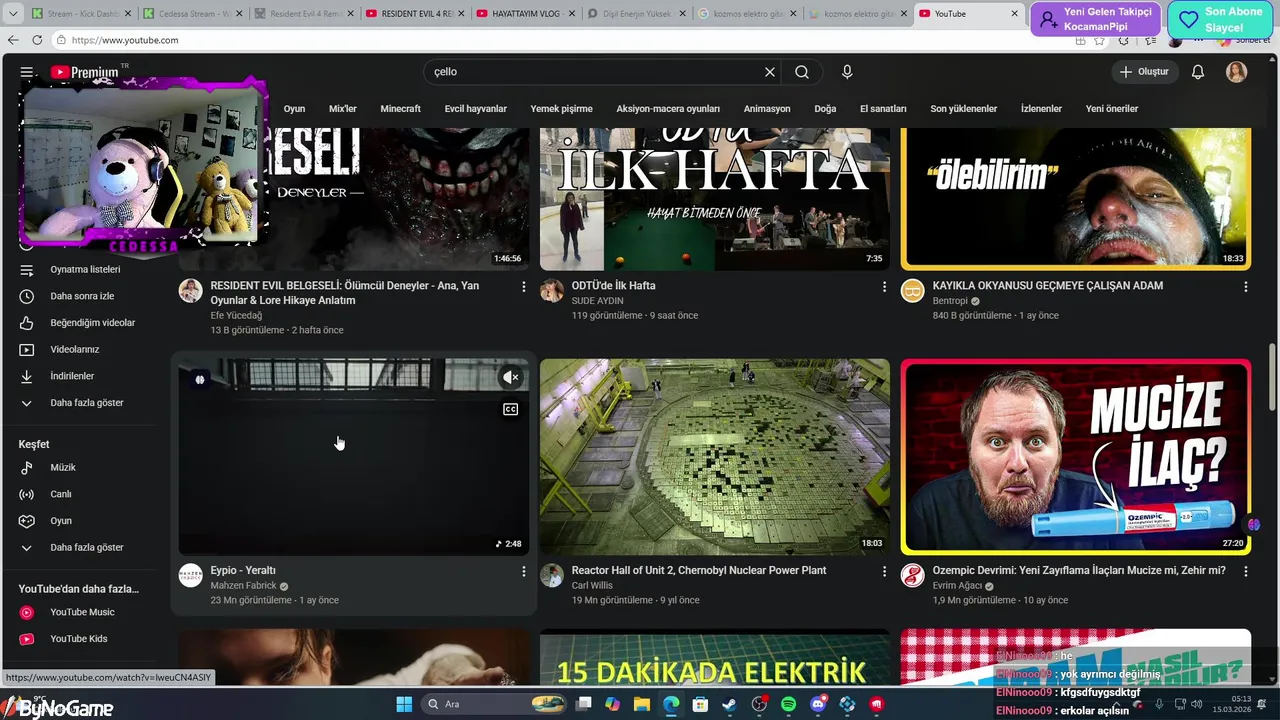Open Daha sonra izle in sidebar
The image size is (1280, 720).
pos(80,296)
